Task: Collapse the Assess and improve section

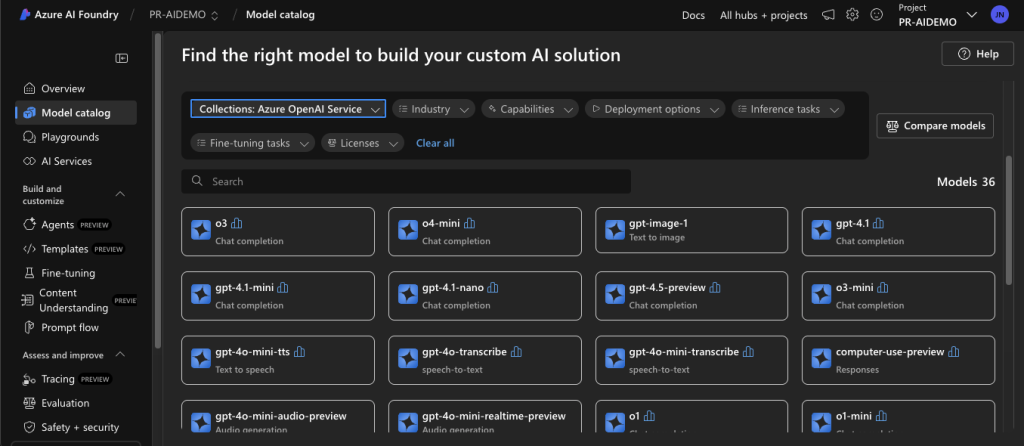Action: click(120, 355)
